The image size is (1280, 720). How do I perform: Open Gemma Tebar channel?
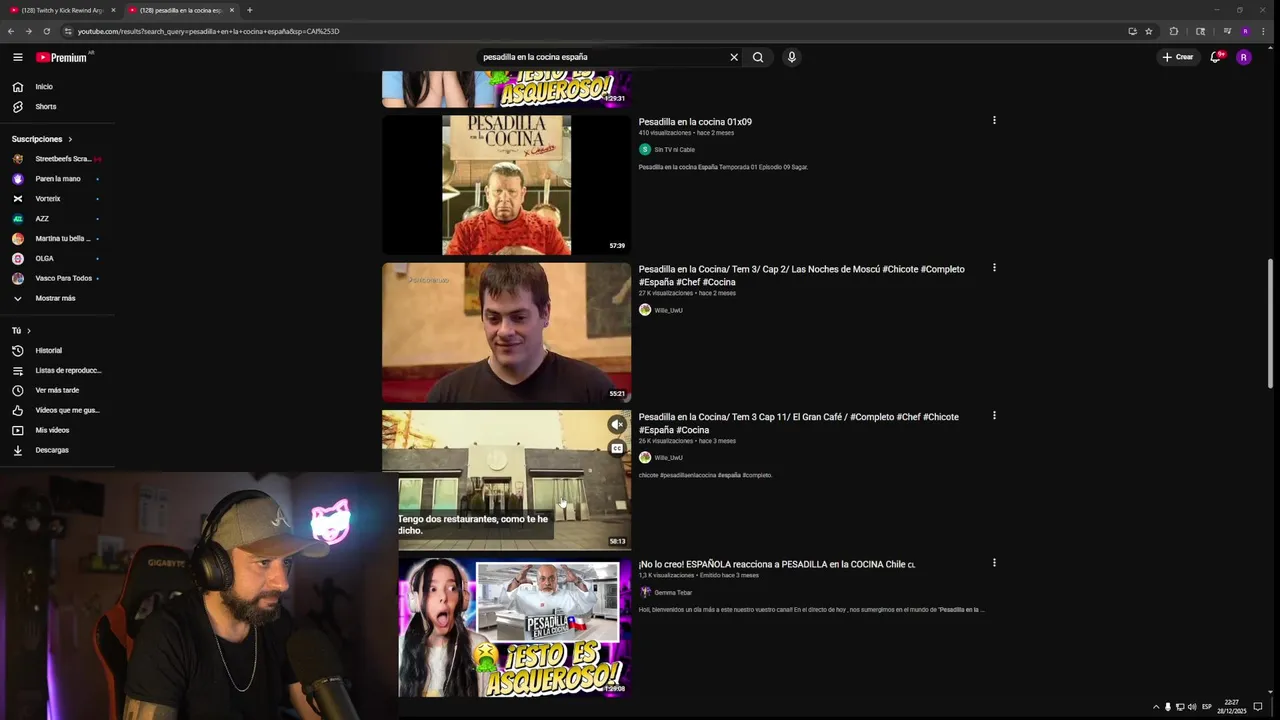[673, 593]
